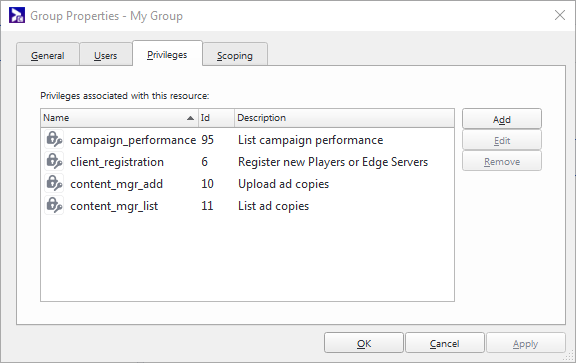Select the content_mgr_list row name
576x363 pixels.
coord(114,206)
